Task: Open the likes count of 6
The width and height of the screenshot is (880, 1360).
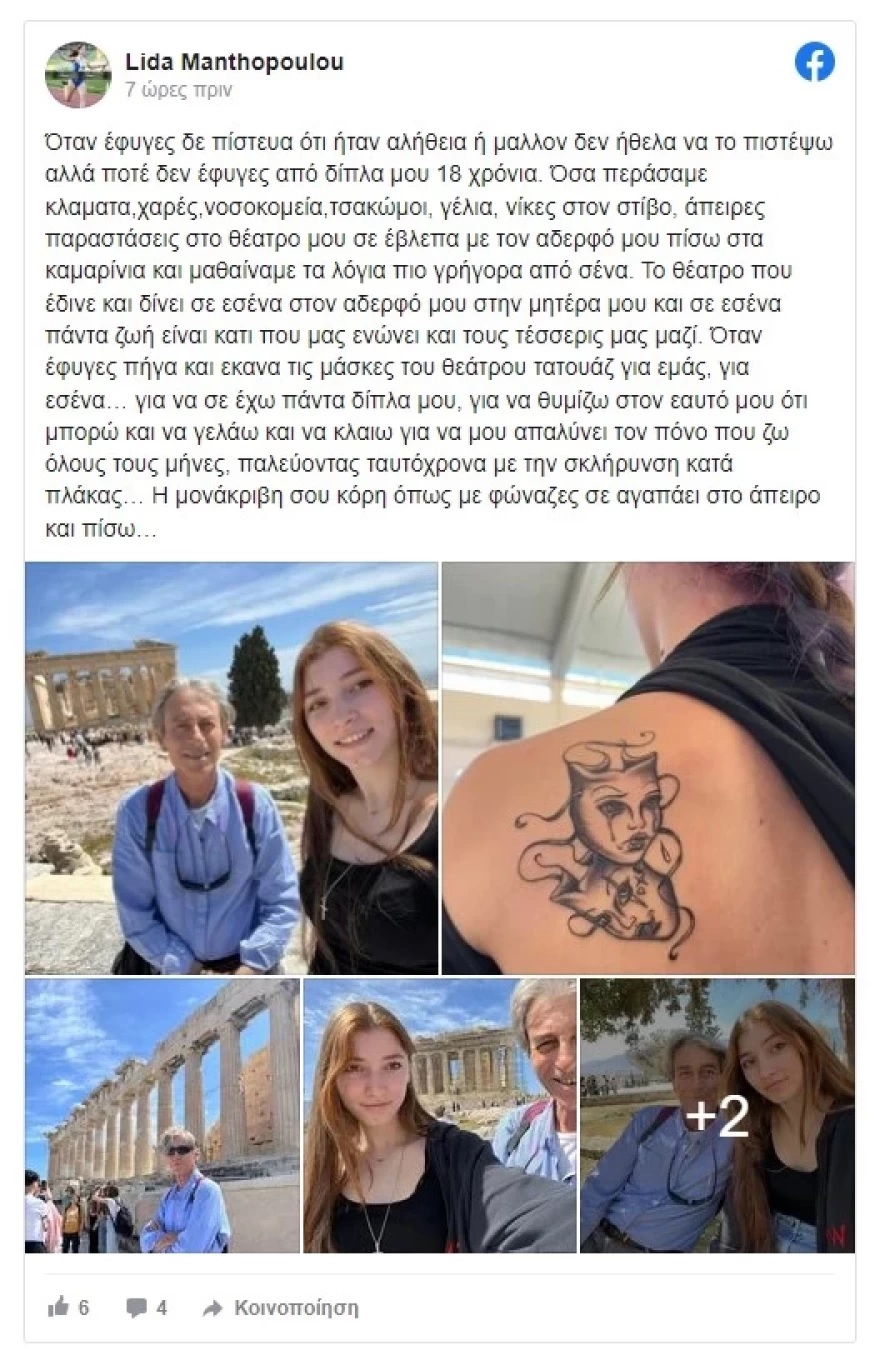Action: pyautogui.click(x=84, y=1308)
